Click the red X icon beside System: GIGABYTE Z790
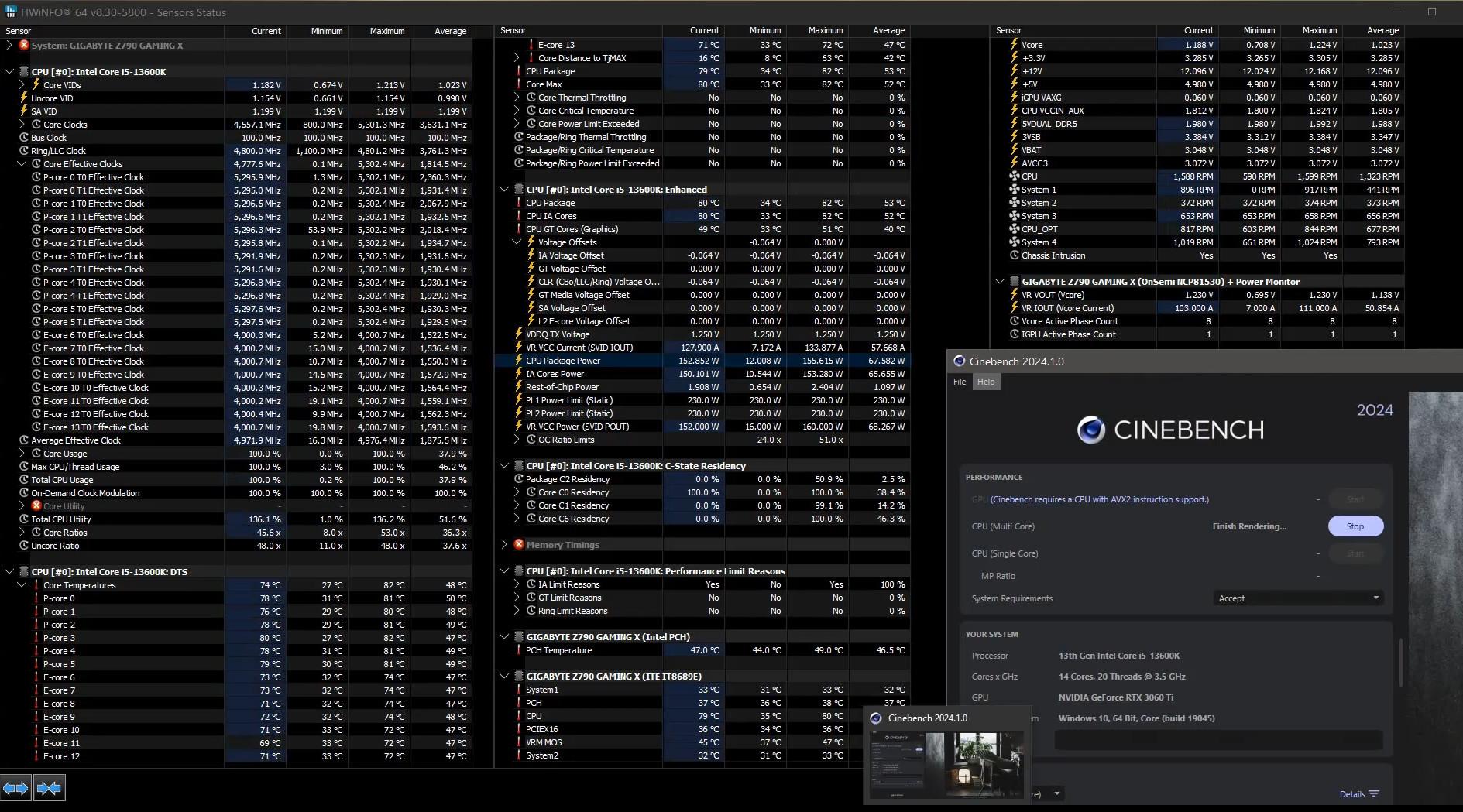The image size is (1463, 812). 24,46
